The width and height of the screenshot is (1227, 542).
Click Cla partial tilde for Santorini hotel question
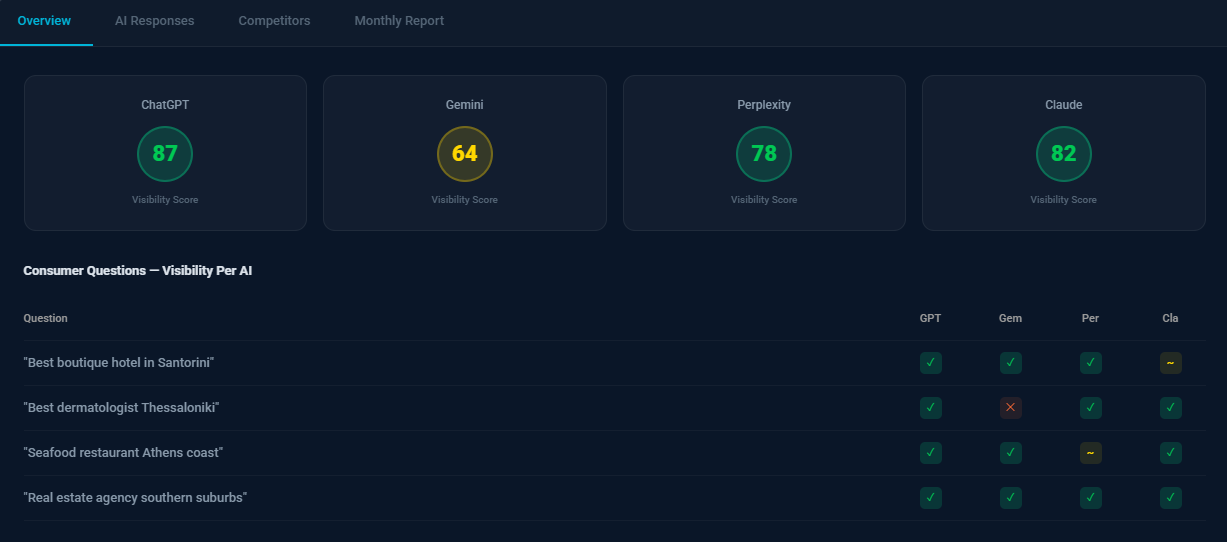tap(1171, 363)
